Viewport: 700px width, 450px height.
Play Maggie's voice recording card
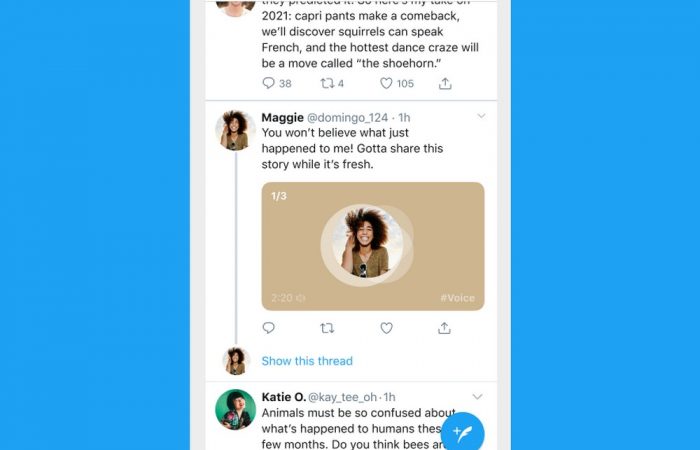tap(372, 246)
